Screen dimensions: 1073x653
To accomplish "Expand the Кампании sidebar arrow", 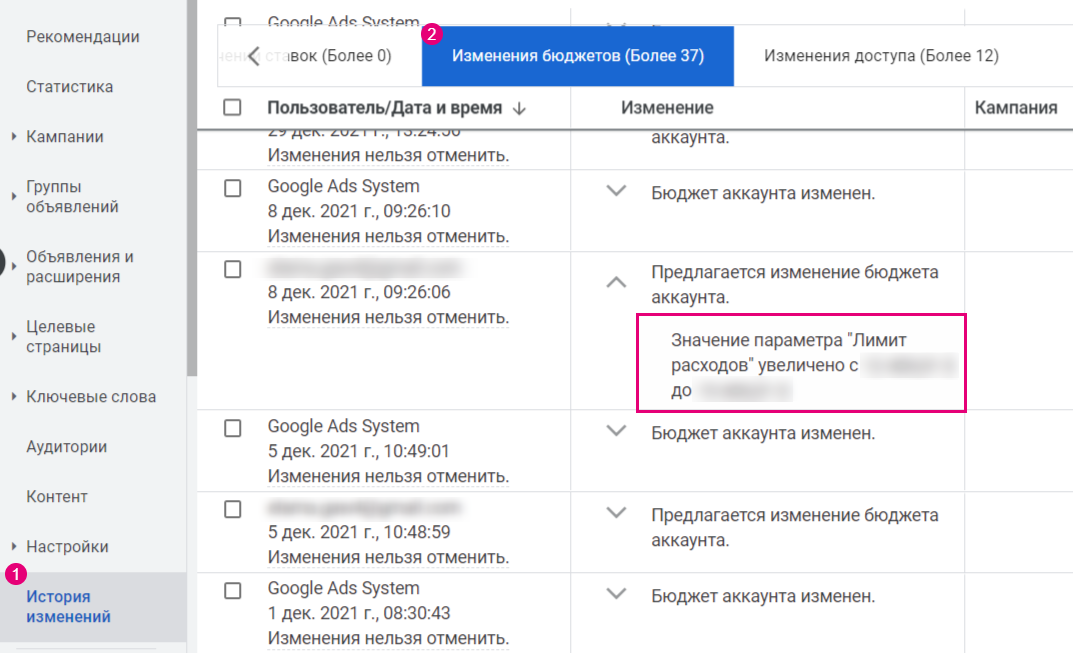I will 14,137.
